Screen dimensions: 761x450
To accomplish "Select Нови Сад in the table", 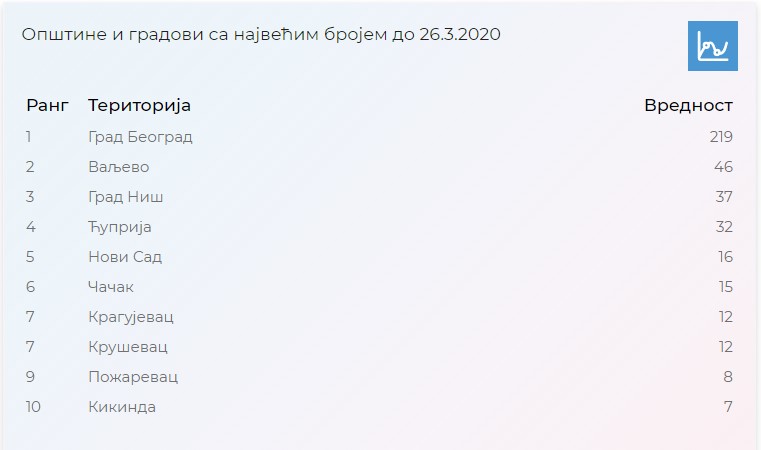I will point(125,257).
